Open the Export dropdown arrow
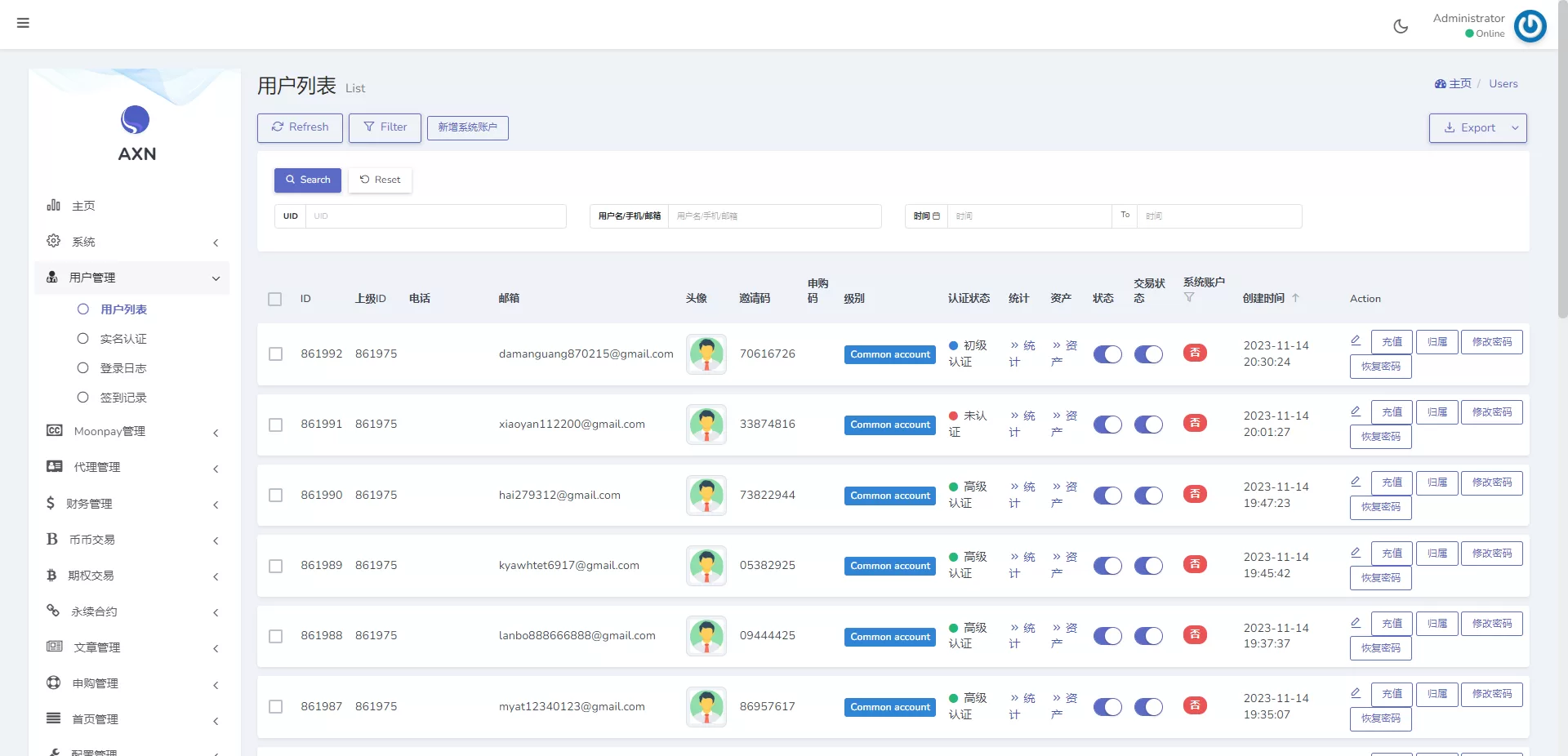The width and height of the screenshot is (1568, 756). 1515,128
